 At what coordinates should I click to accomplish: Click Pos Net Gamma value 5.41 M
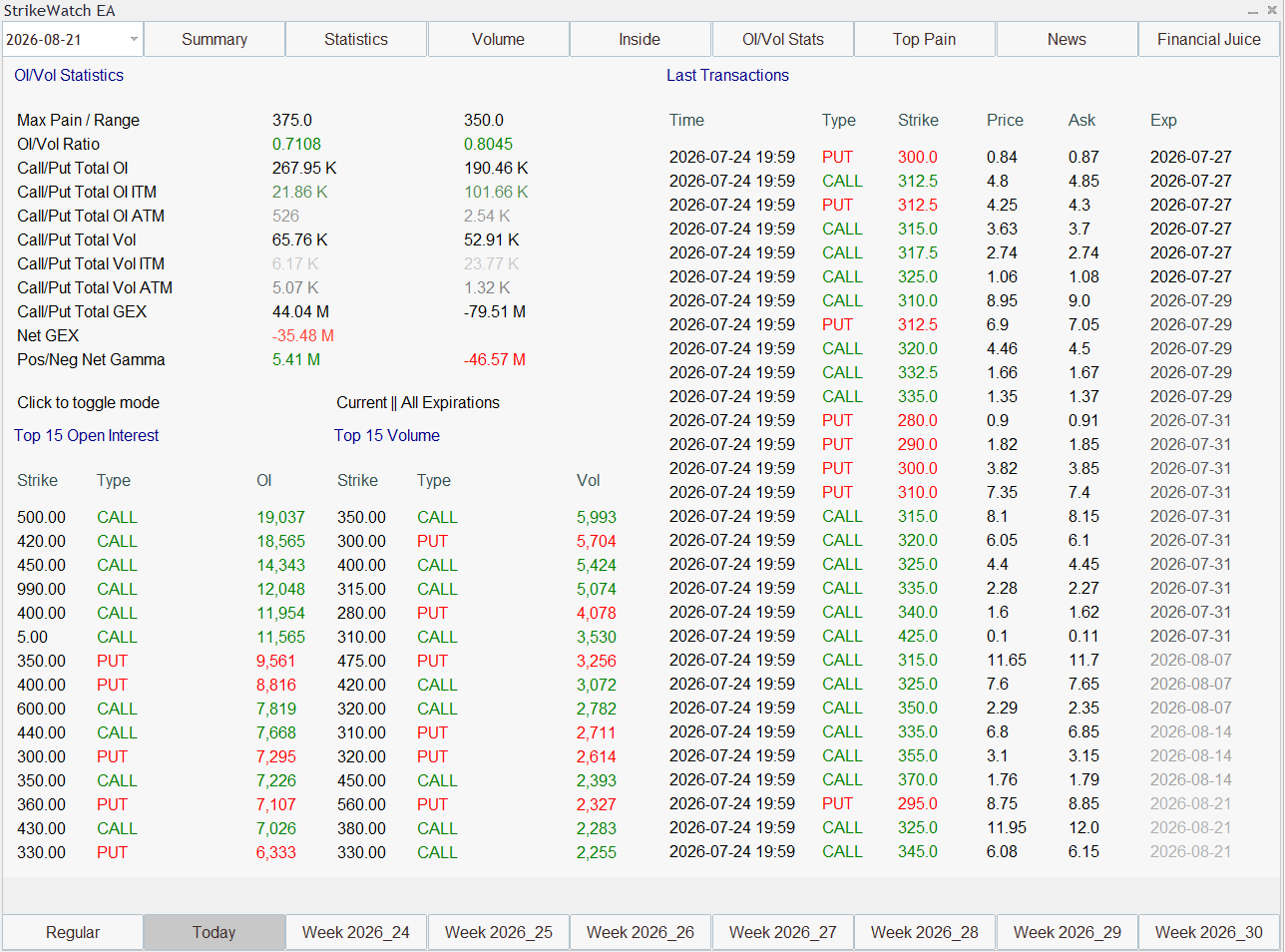coord(296,360)
